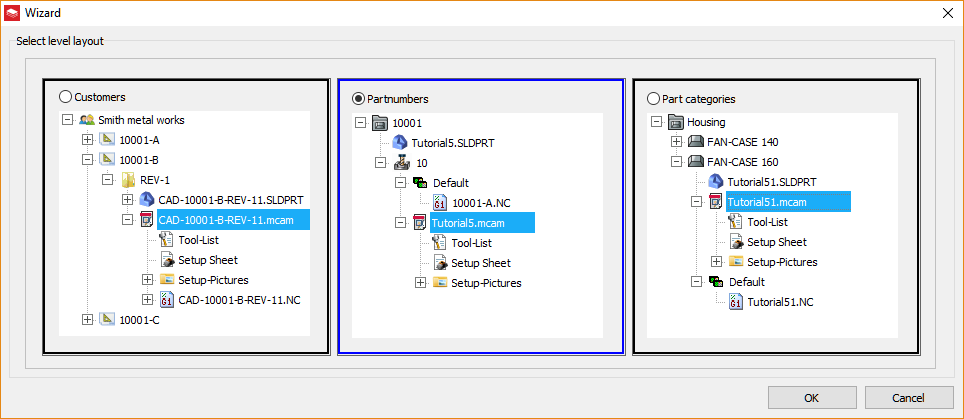The width and height of the screenshot is (964, 419).
Task: Select the Part categories radio button
Action: coord(653,99)
